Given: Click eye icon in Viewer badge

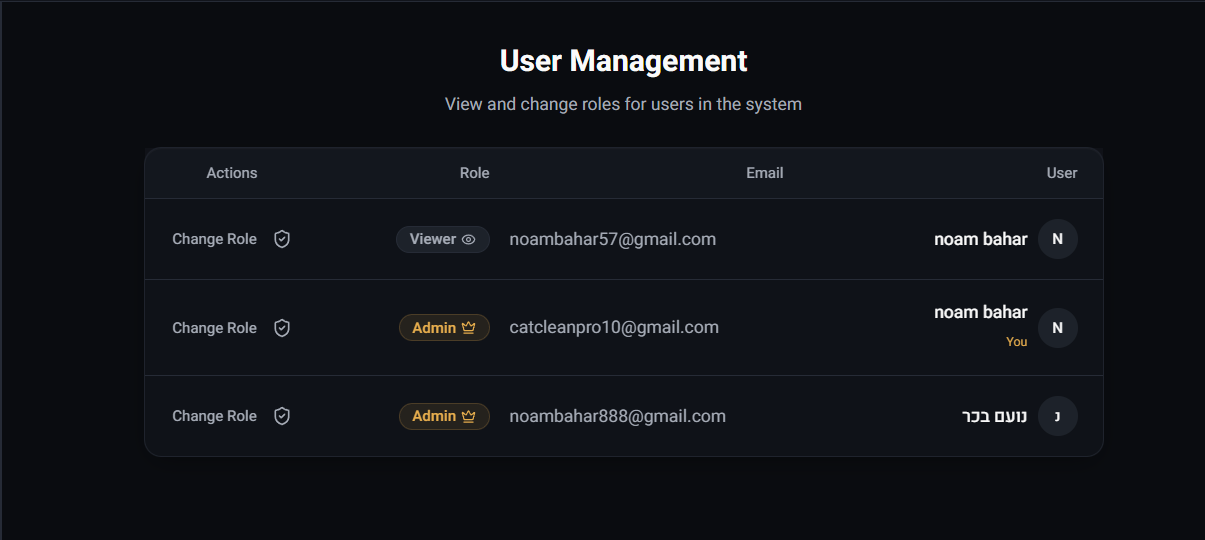Looking at the screenshot, I should (x=469, y=239).
